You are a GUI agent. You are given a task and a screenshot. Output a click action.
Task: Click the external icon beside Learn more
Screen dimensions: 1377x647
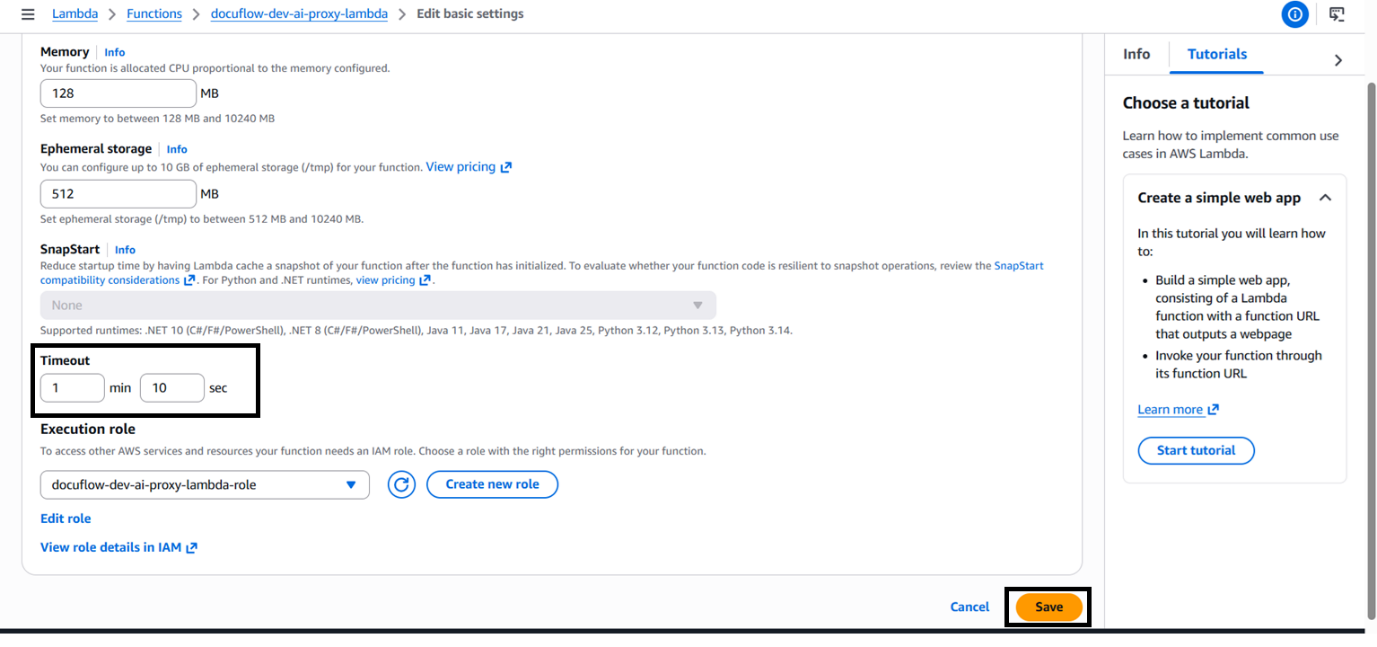tap(1214, 410)
